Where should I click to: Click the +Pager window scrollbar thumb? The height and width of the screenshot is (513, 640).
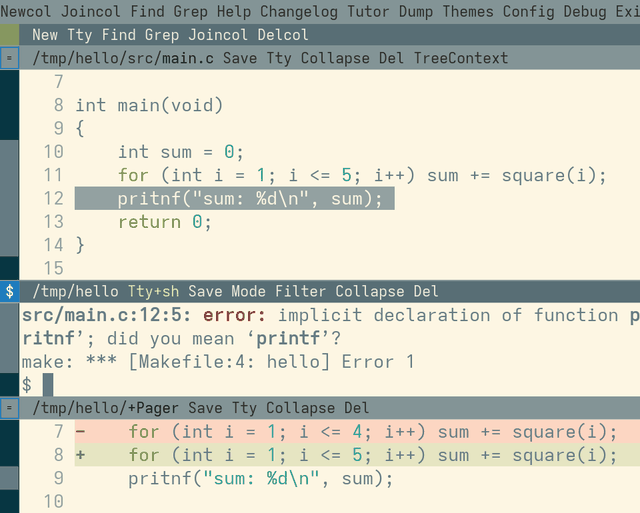pyautogui.click(x=9, y=478)
